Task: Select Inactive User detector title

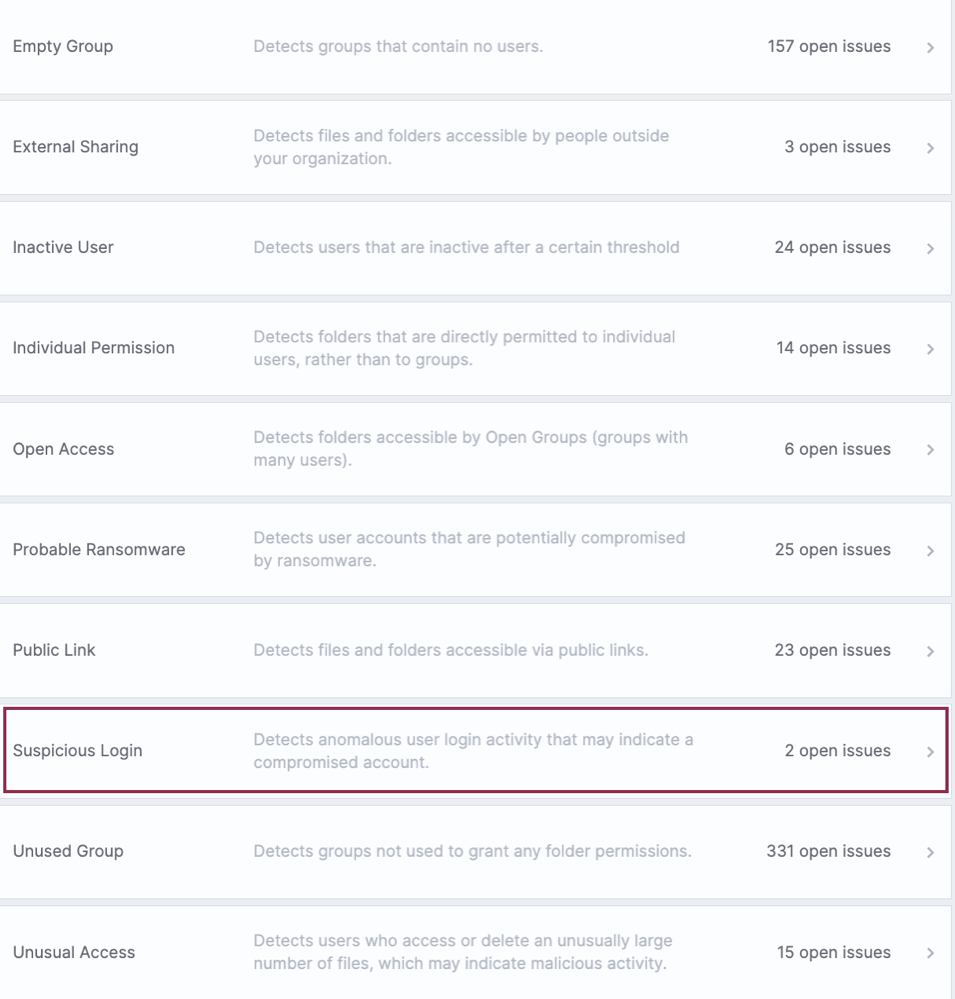Action: (x=63, y=247)
